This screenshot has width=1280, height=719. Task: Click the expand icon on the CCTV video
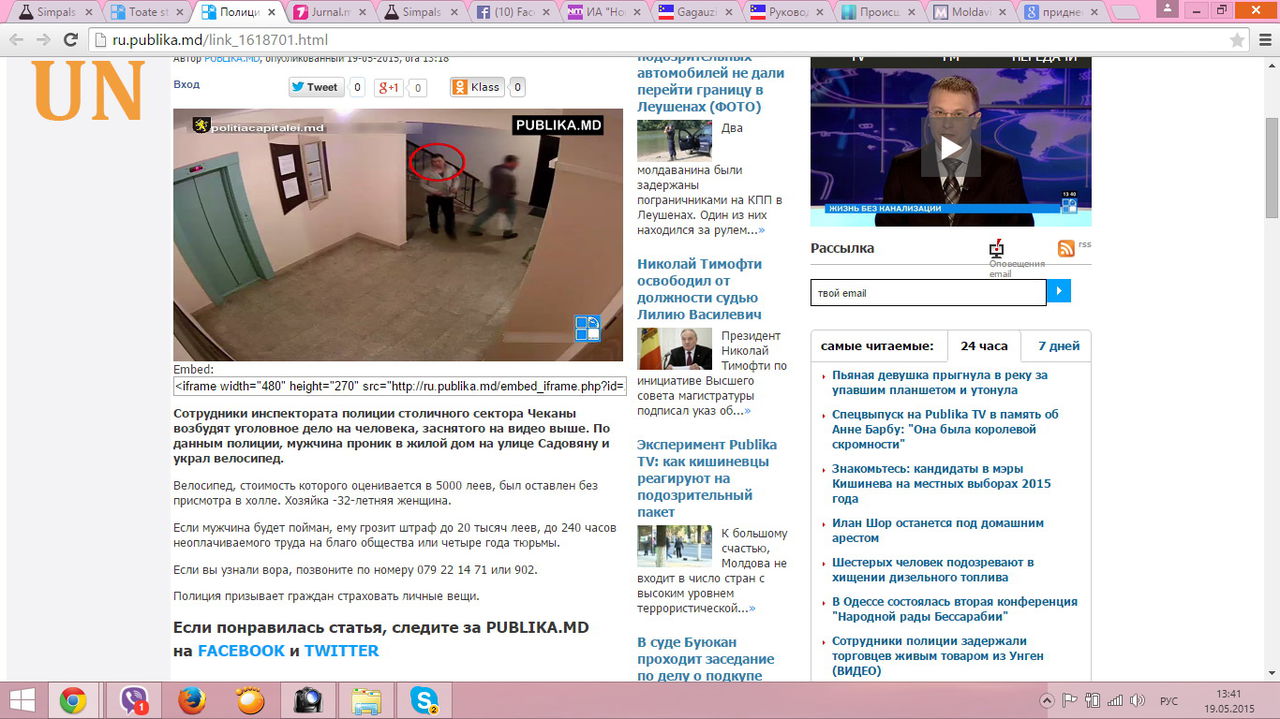click(587, 328)
